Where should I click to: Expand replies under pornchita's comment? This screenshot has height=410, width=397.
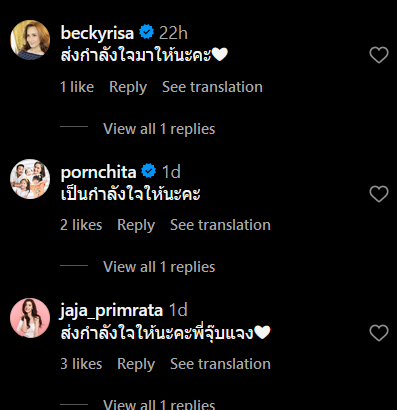coord(159,267)
